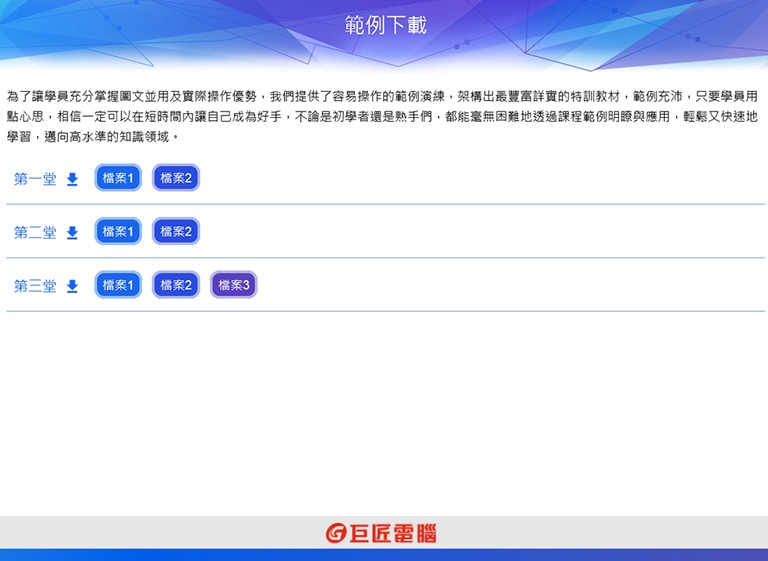Screen dimensions: 768x561
Task: Open 檔案1 in the 第二堂 row
Action: (118, 231)
